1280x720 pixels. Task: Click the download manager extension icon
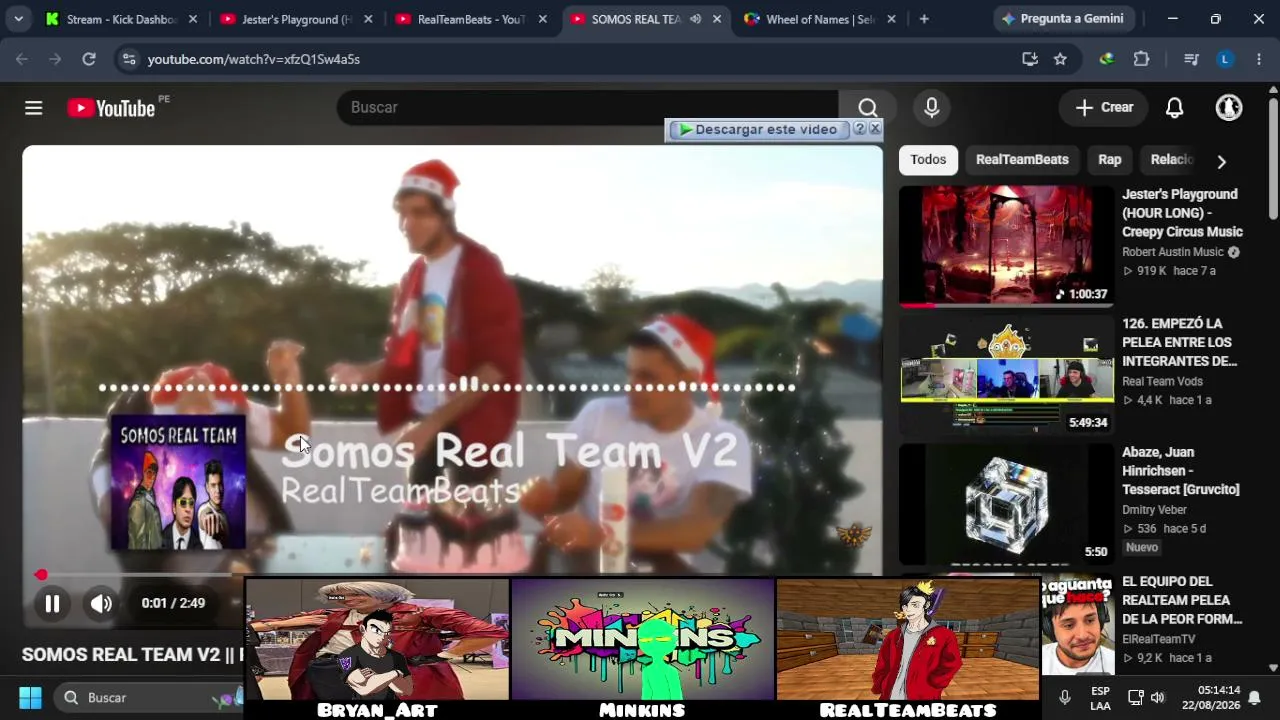[1106, 59]
